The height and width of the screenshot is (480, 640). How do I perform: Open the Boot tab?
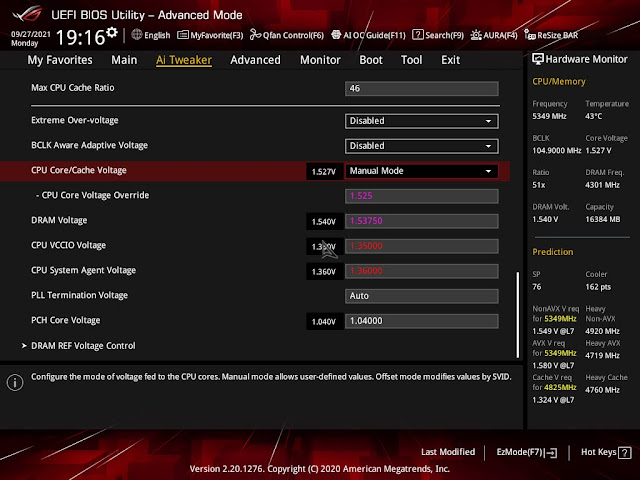[371, 60]
